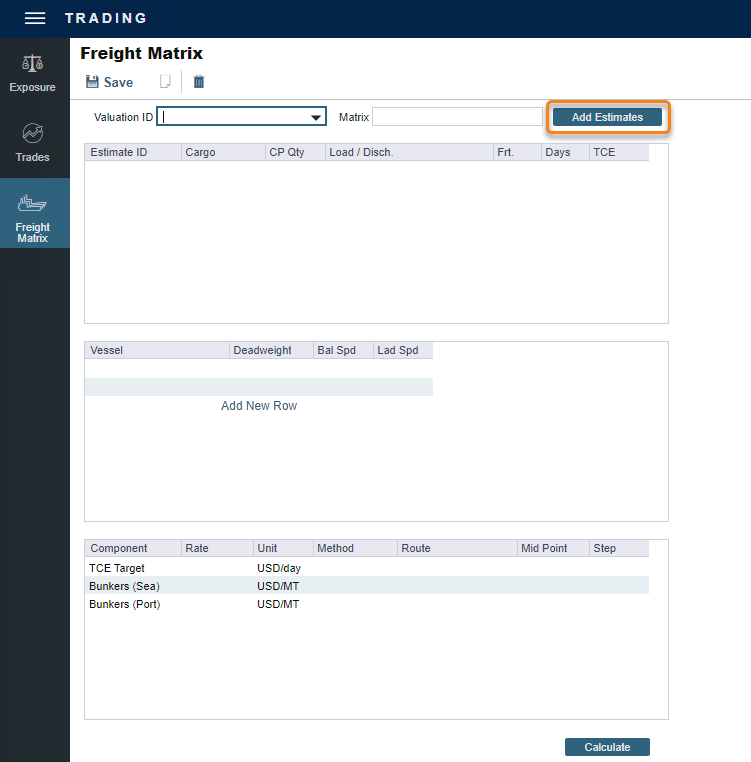Select the Freight Matrix sidebar item
Screen dimensions: 751x762
(33, 215)
